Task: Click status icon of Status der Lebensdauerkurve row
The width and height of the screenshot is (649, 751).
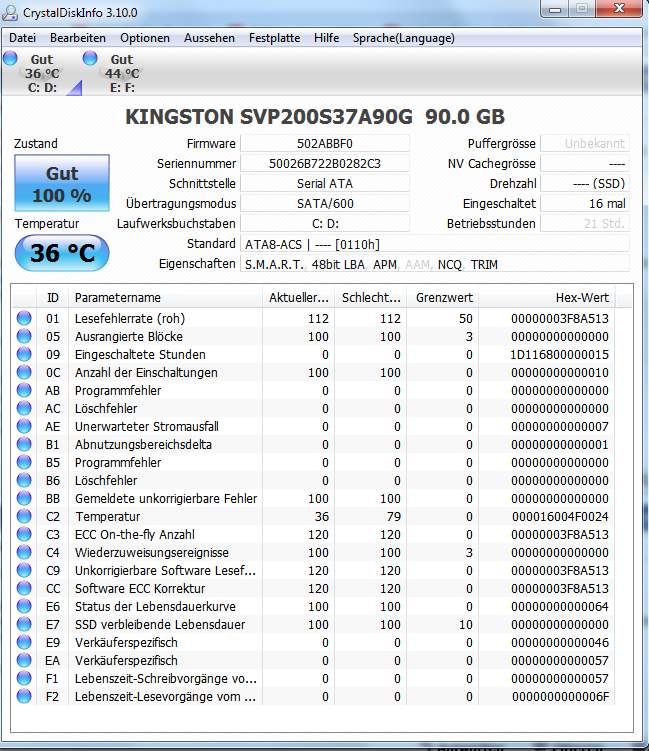Action: [x=24, y=606]
